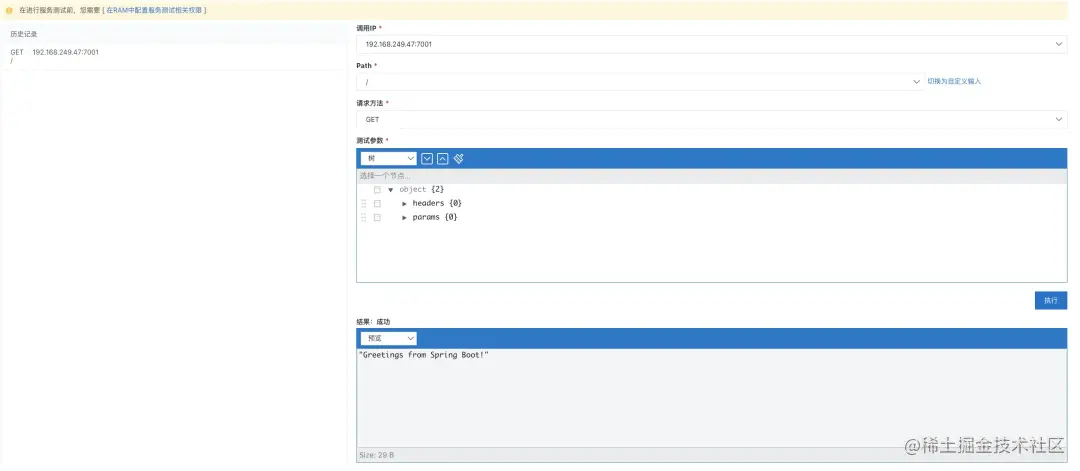1080x471 pixels.
Task: Click the collapse-all nodes icon in parameter toolbar
Action: pyautogui.click(x=443, y=158)
